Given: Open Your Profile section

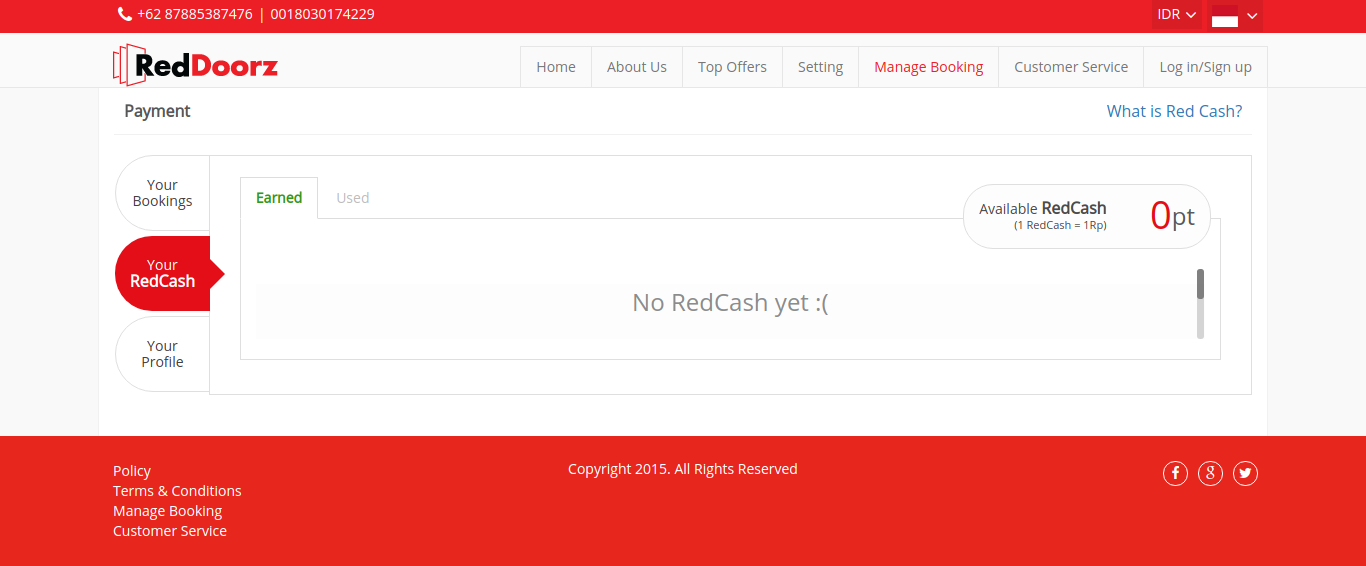Looking at the screenshot, I should (x=162, y=354).
